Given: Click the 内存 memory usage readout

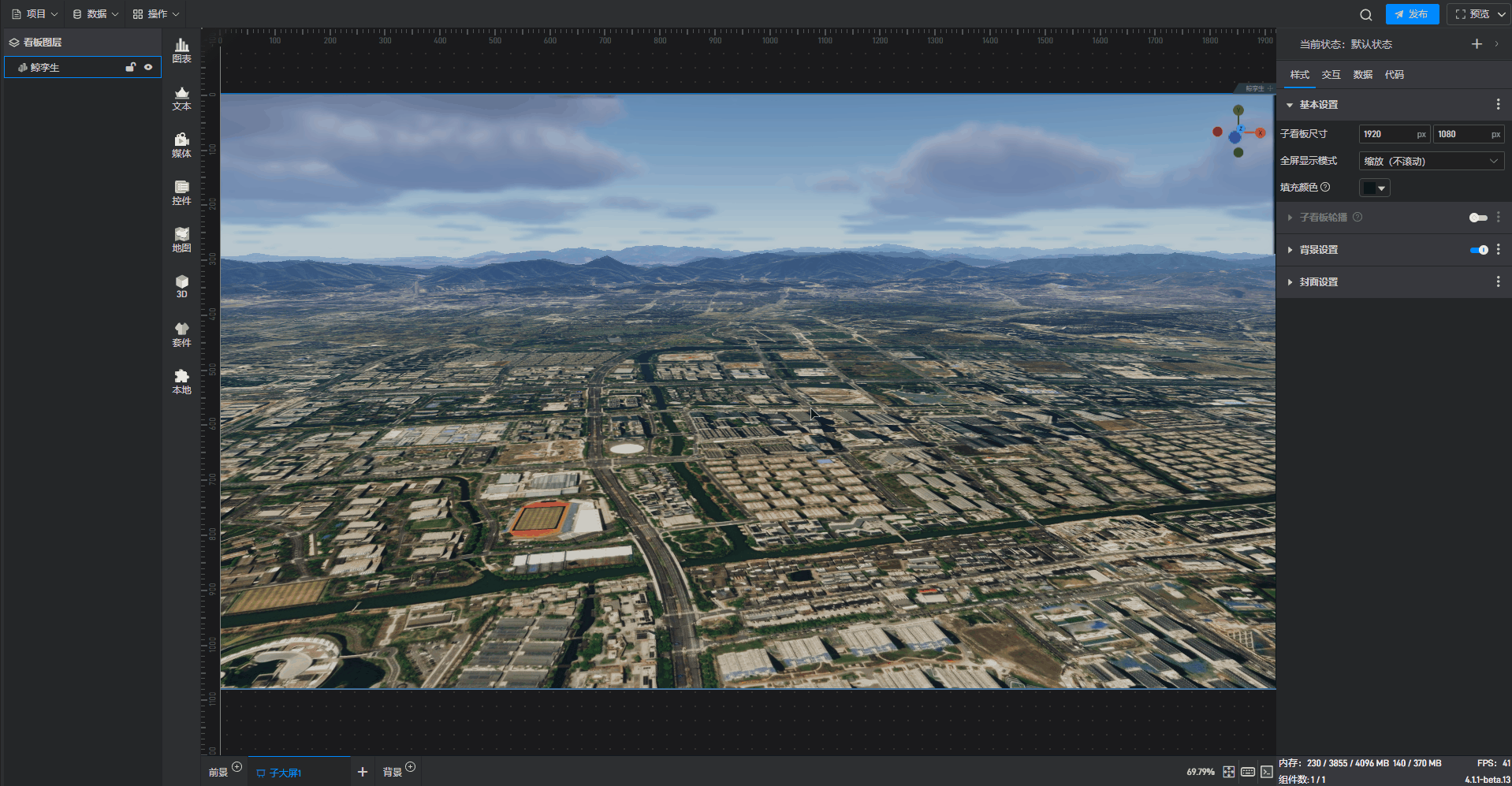Looking at the screenshot, I should 1360,763.
